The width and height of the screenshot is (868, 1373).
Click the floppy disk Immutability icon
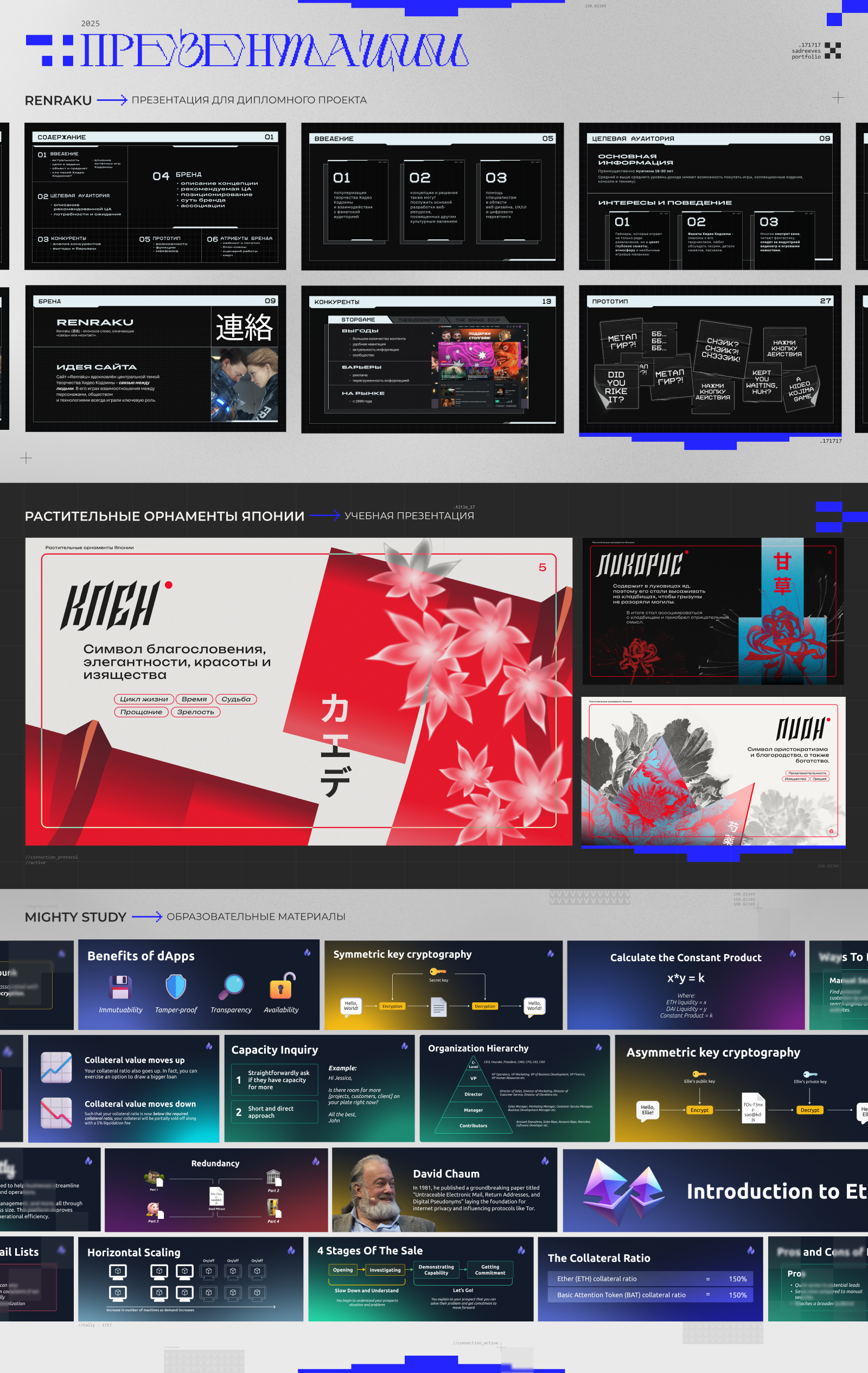coord(120,987)
